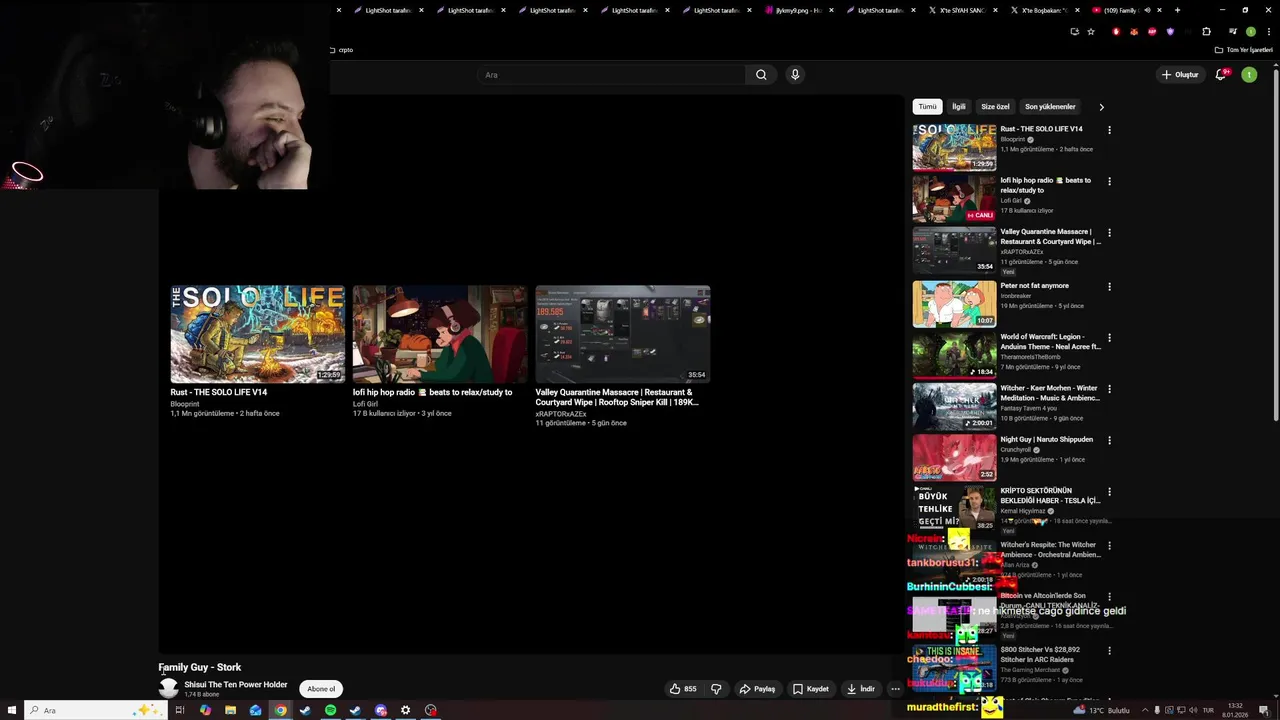Open Rust - THE SOLO LIFE V14 end-screen thumbnail
Viewport: 1280px width, 720px height.
(x=258, y=334)
